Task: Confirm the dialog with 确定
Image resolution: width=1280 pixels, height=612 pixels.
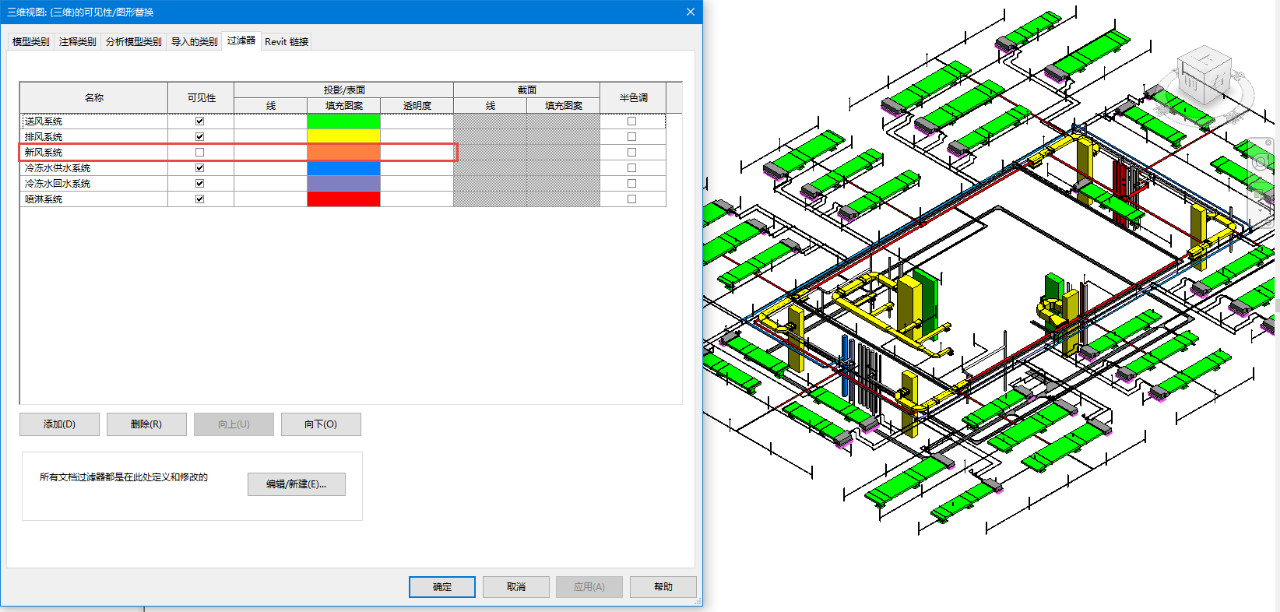Action: pyautogui.click(x=442, y=587)
